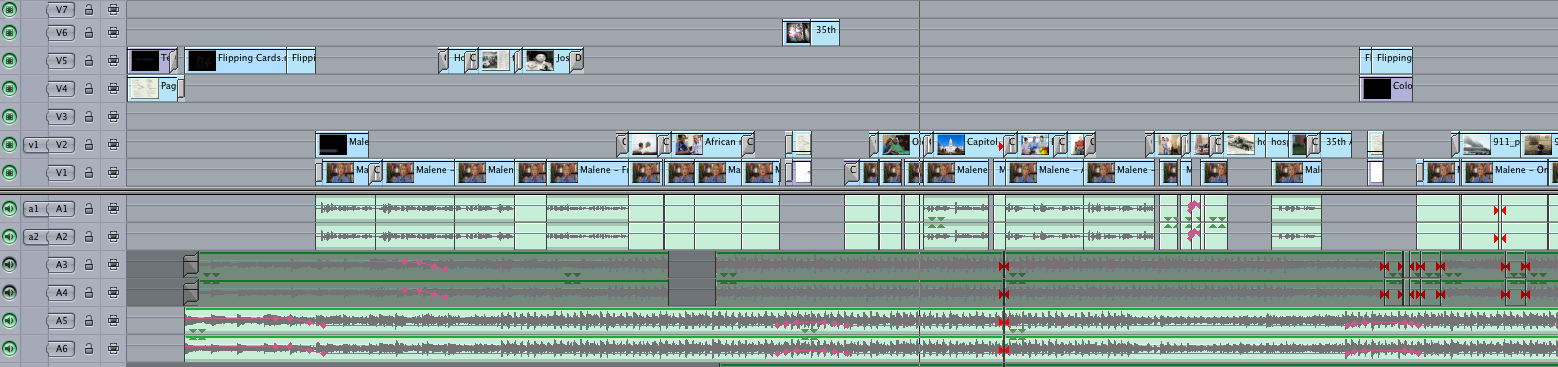Hide video track V1

(x=10, y=173)
